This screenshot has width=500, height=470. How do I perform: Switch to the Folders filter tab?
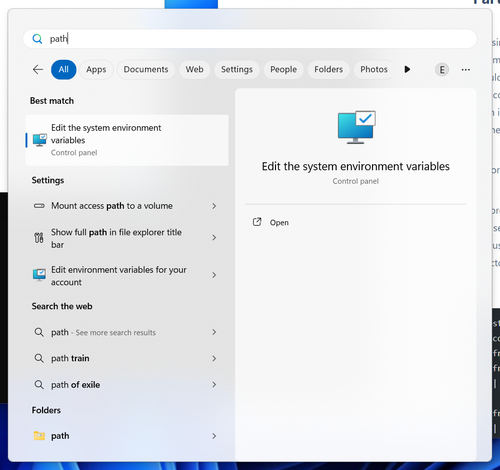329,69
